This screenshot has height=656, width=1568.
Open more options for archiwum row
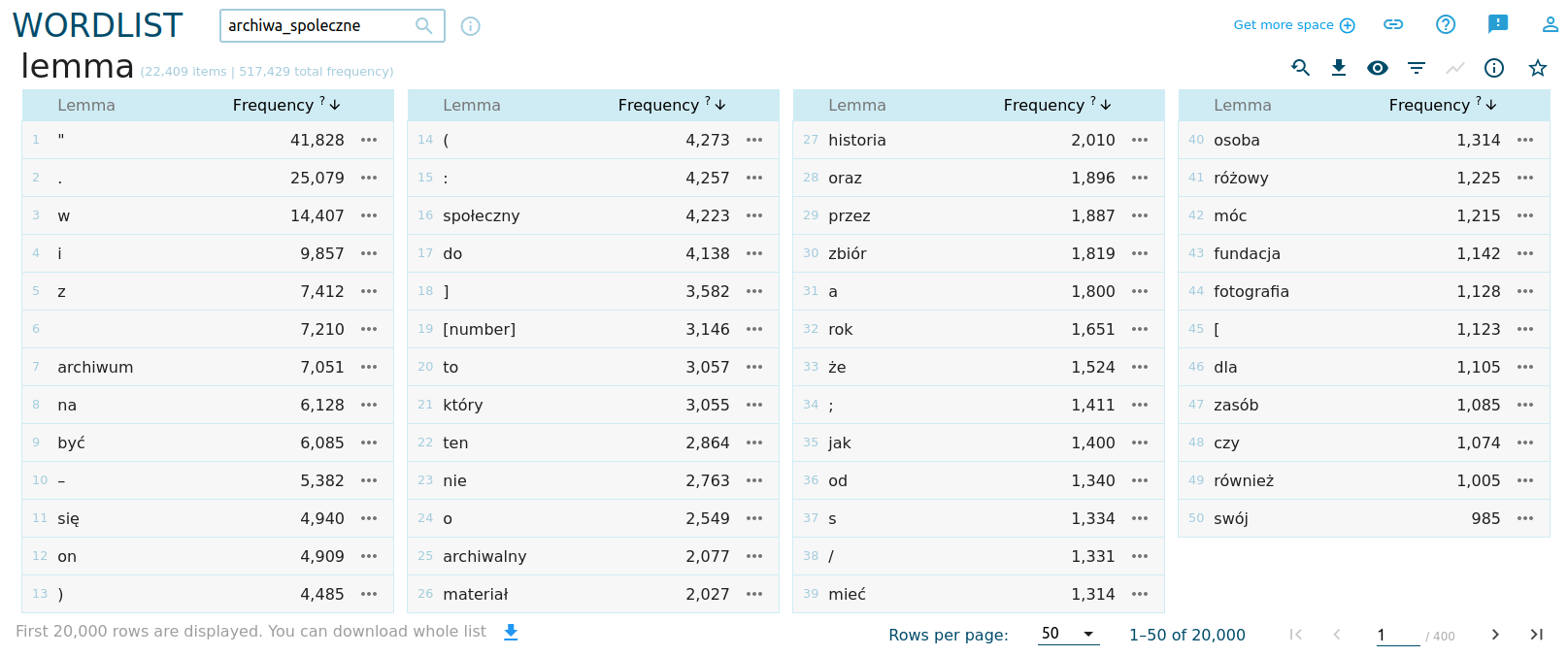[x=369, y=367]
